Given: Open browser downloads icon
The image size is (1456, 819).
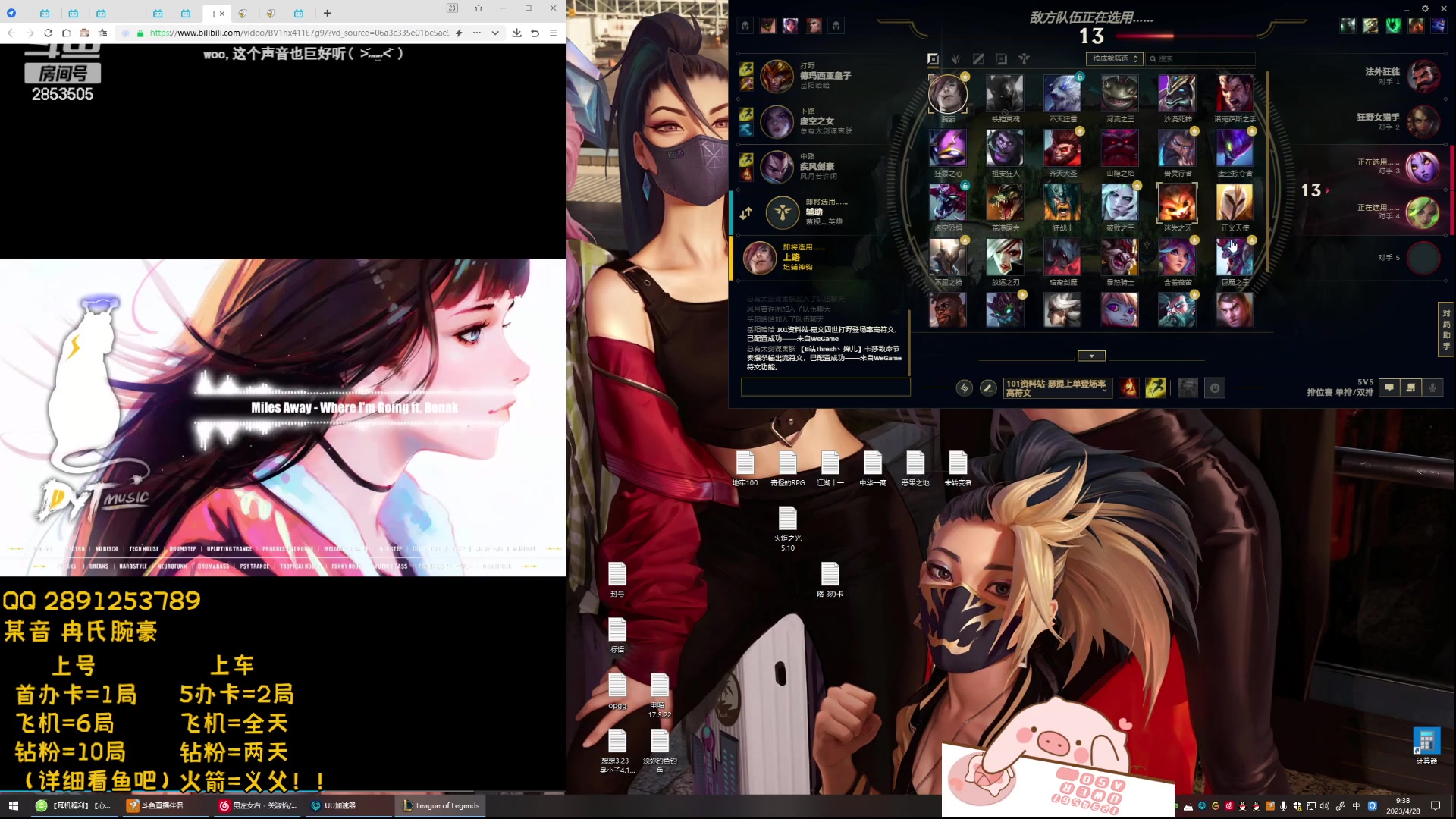Looking at the screenshot, I should point(516,33).
